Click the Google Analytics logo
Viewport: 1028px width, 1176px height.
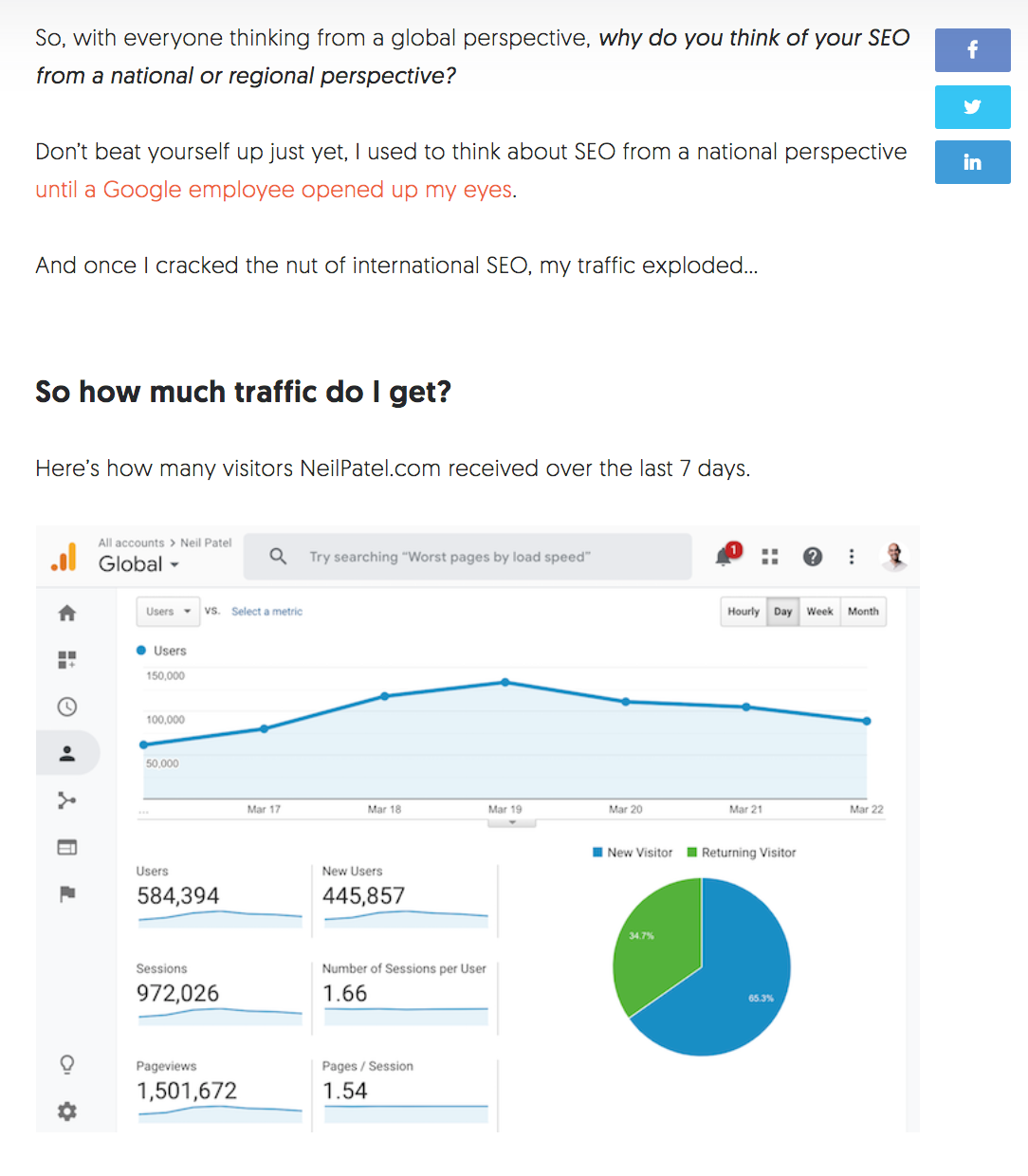[x=64, y=557]
